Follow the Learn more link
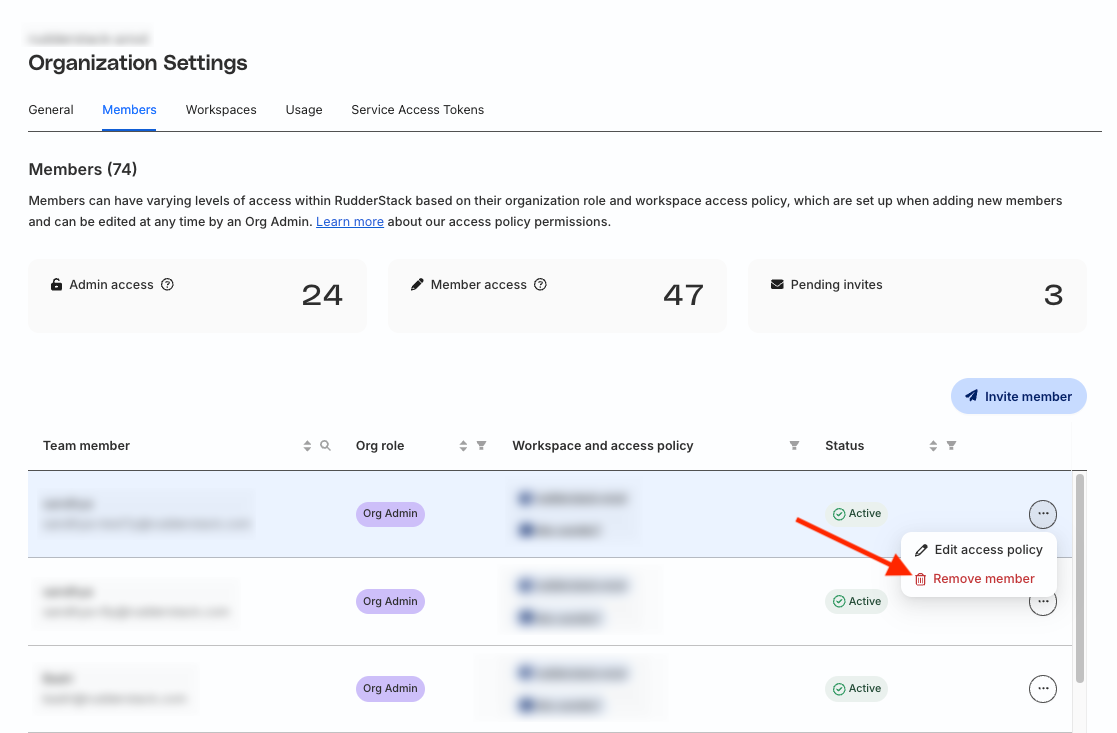 click(x=350, y=222)
